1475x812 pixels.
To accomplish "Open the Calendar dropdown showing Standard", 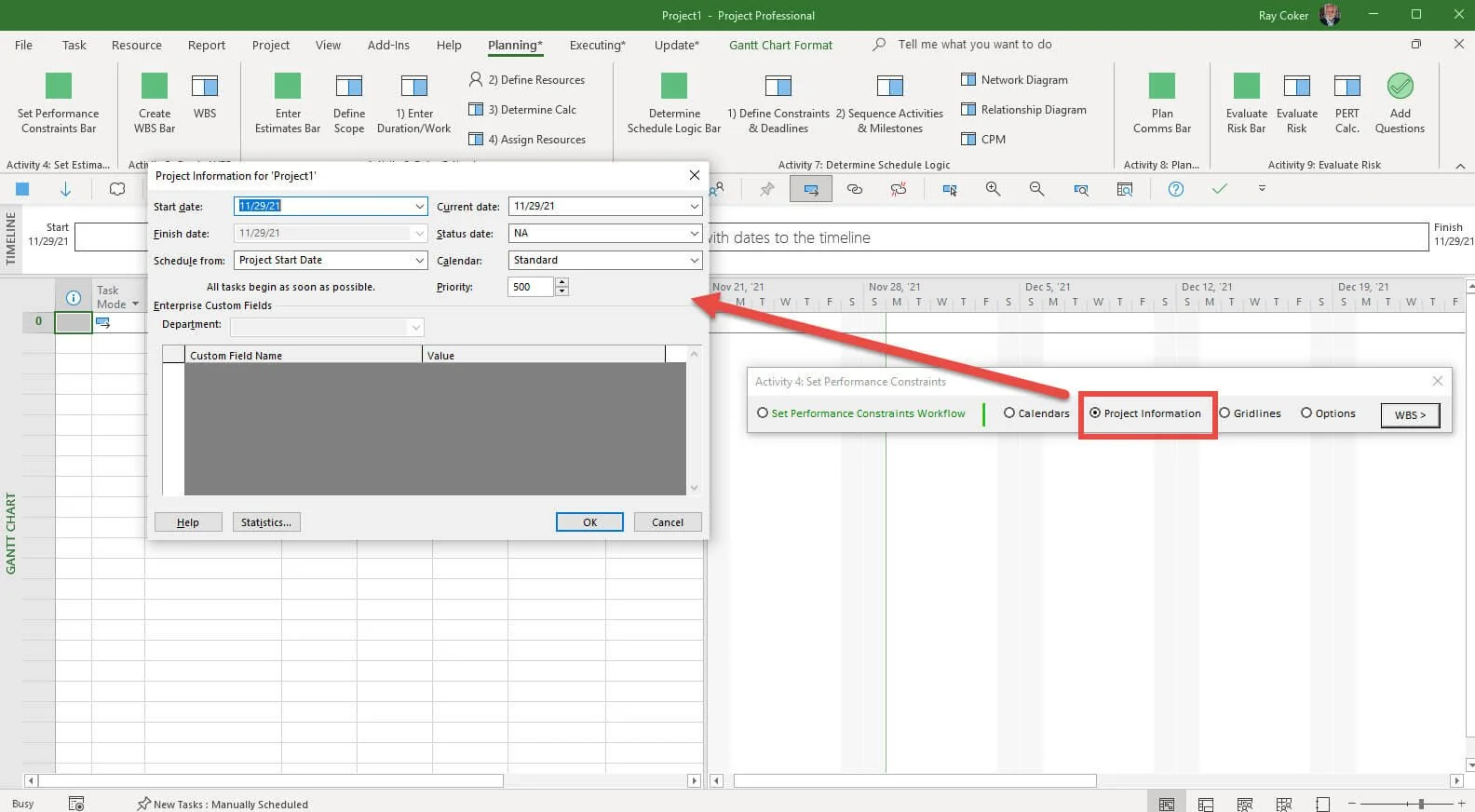I will coord(695,260).
